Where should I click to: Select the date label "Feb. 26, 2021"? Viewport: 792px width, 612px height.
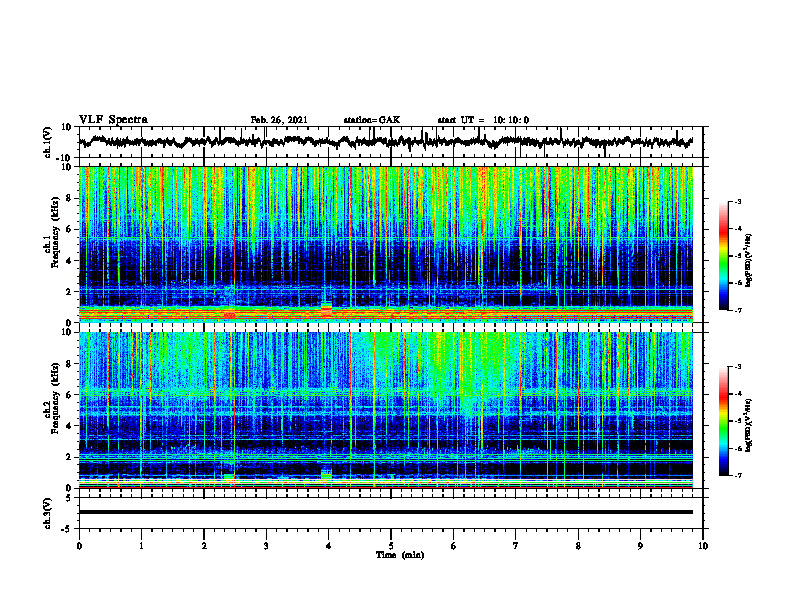279,120
